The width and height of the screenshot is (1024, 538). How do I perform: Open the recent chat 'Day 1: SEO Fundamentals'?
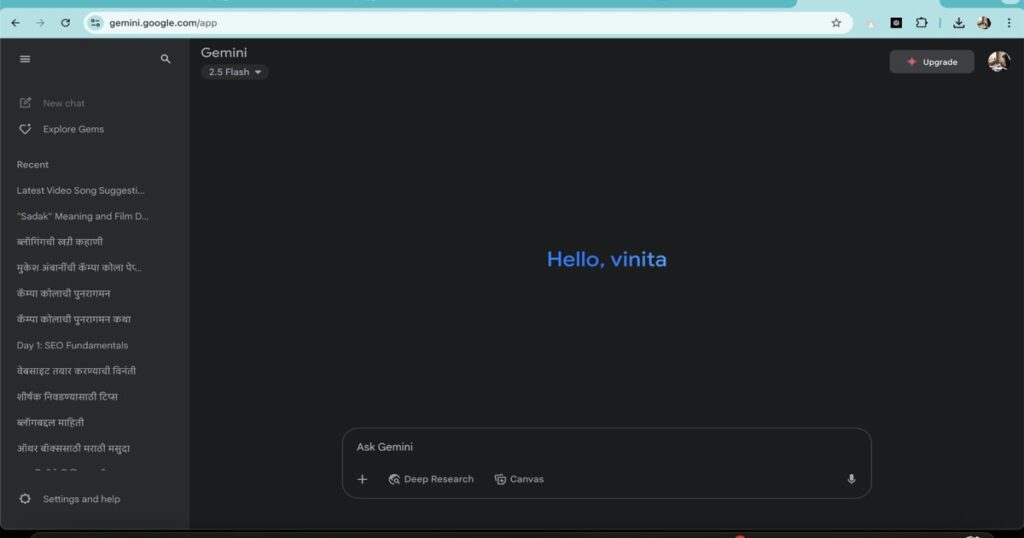click(72, 345)
